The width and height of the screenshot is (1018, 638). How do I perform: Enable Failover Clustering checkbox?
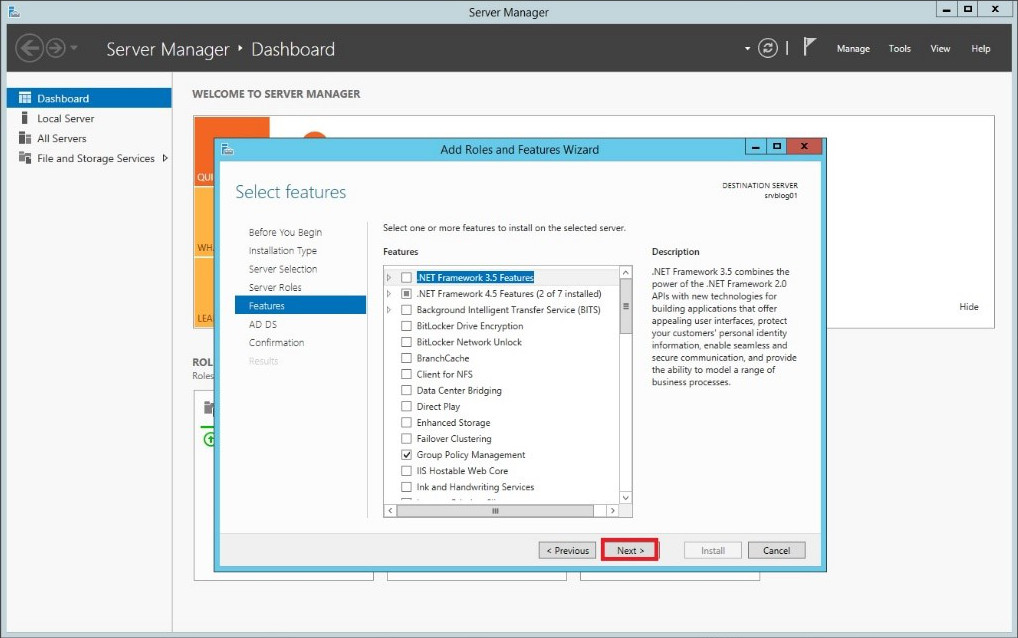pyautogui.click(x=406, y=438)
